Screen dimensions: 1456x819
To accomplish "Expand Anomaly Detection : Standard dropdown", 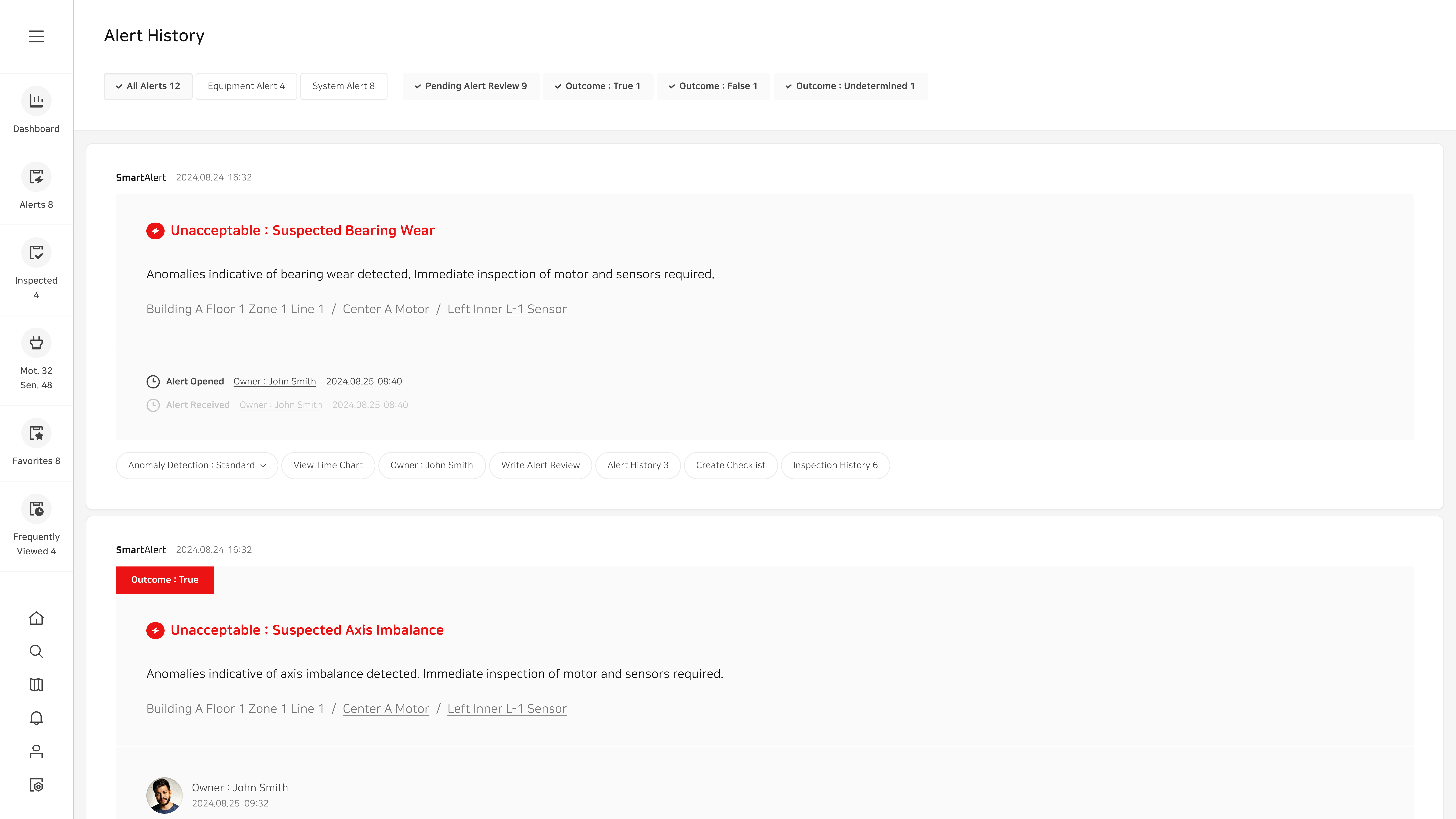I will (x=197, y=465).
